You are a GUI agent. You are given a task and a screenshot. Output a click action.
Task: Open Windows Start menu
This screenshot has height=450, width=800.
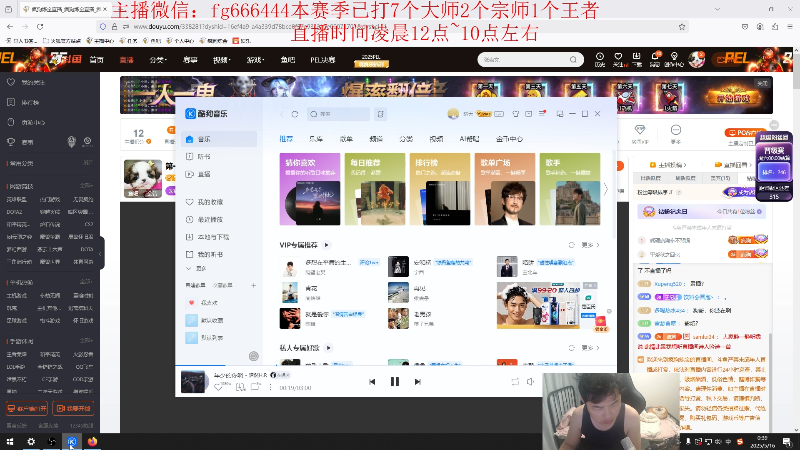(x=10, y=441)
